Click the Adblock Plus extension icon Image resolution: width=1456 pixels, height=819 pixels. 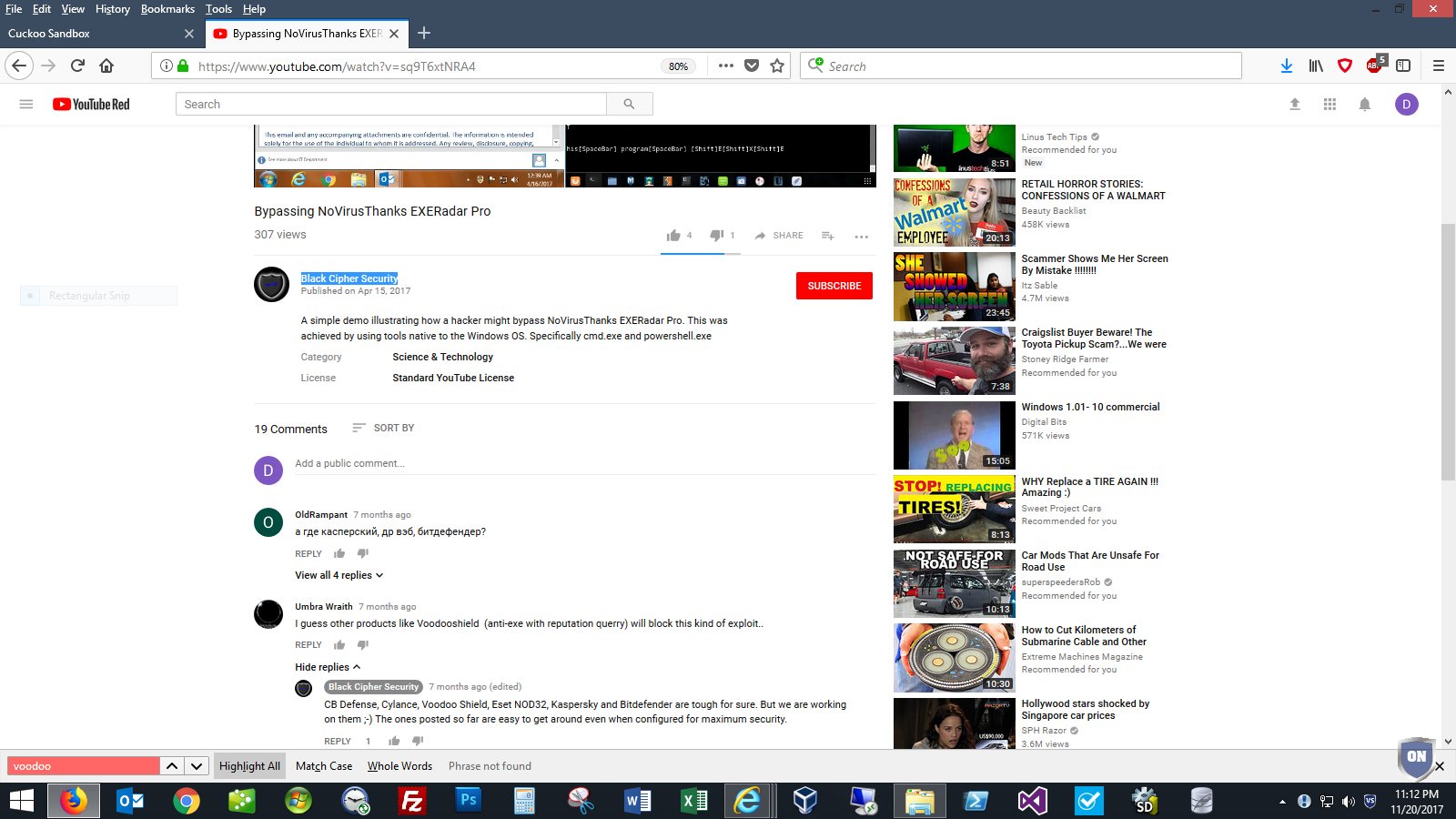point(1375,65)
